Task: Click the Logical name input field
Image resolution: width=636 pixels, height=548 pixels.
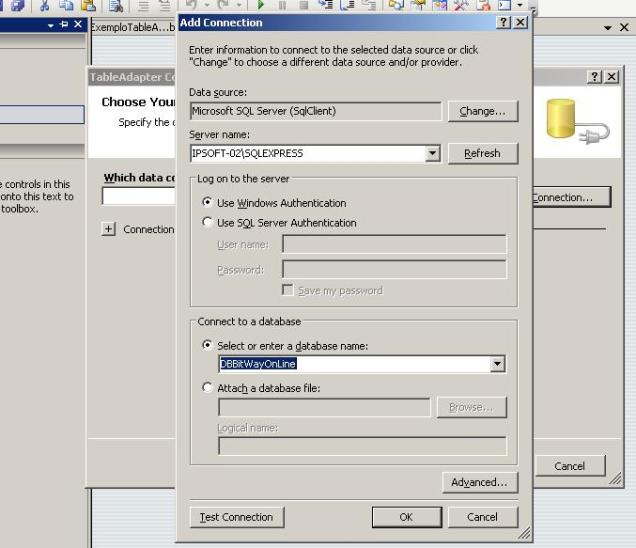Action: click(362, 446)
